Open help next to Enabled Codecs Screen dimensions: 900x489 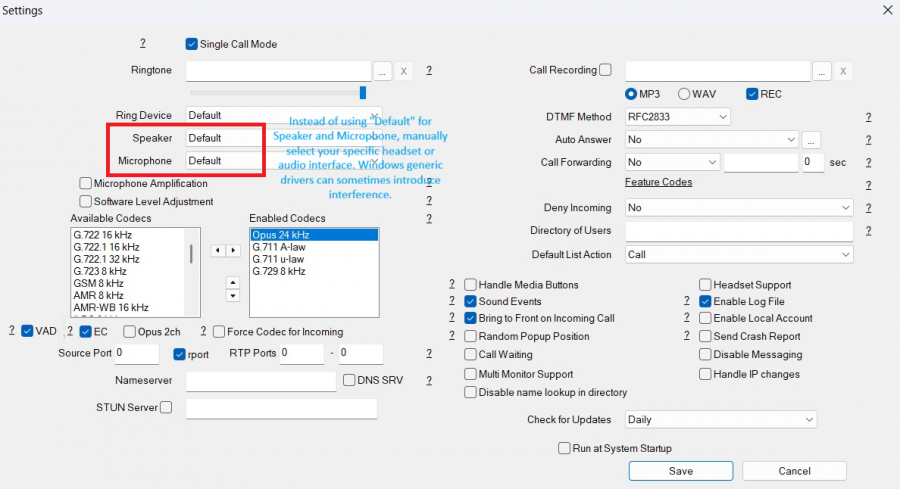click(429, 218)
